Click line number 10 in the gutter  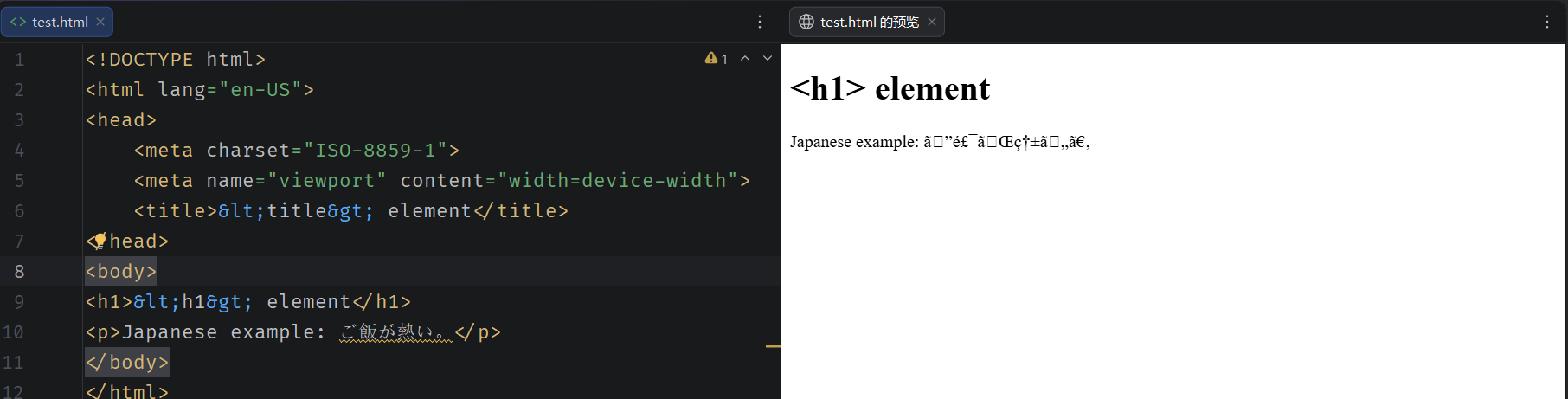click(13, 331)
